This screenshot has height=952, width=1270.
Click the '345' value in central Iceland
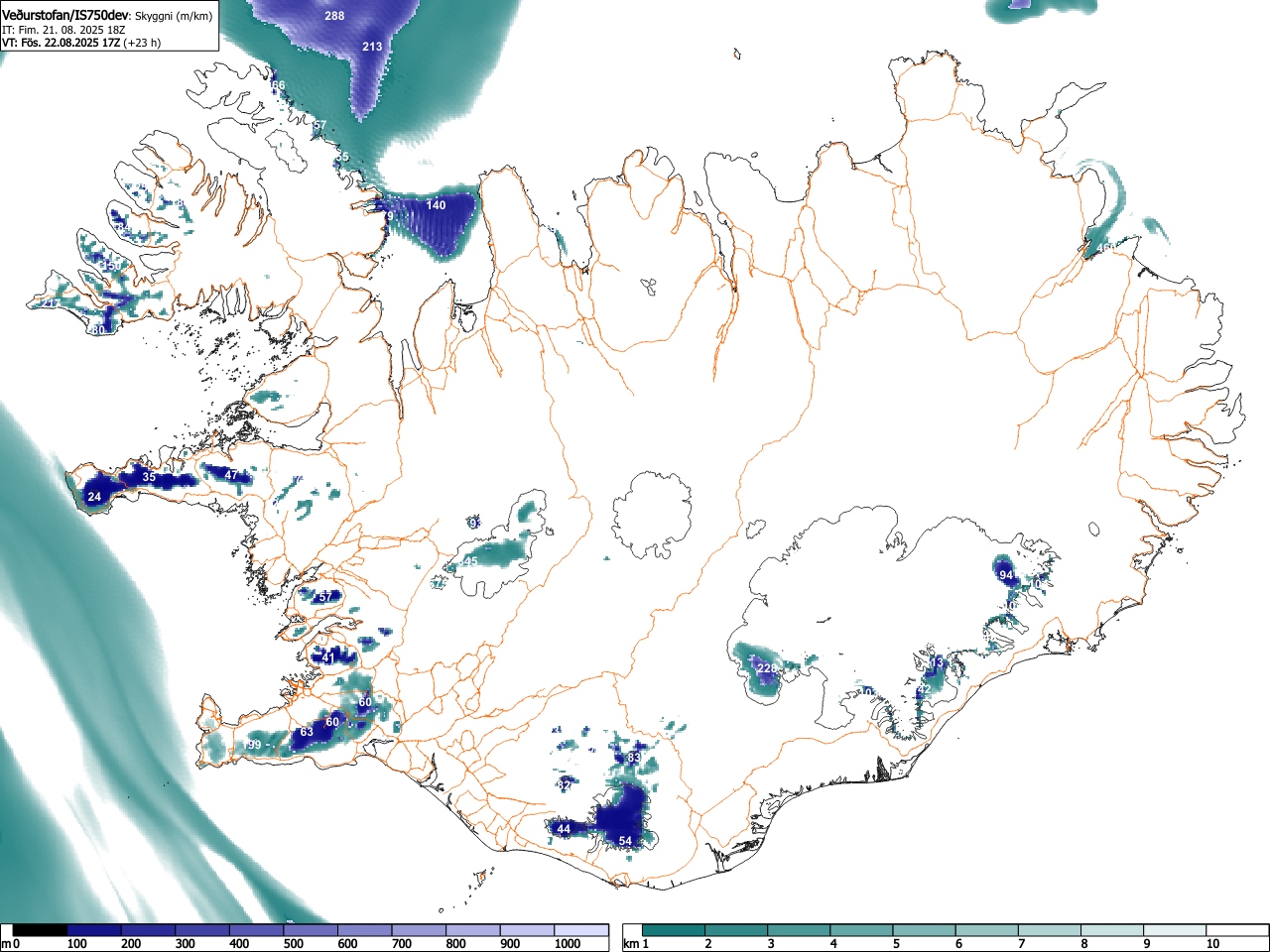coord(467,561)
